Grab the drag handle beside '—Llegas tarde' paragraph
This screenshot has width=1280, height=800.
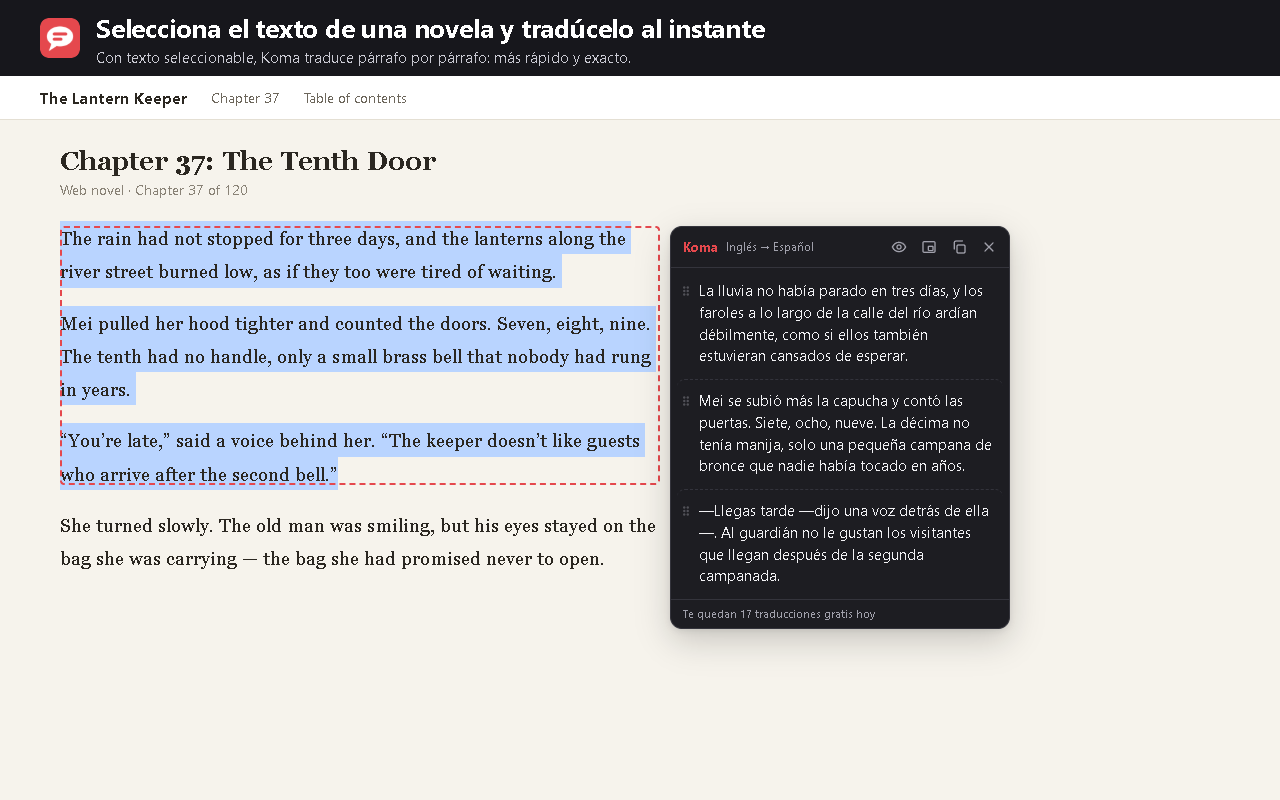686,511
